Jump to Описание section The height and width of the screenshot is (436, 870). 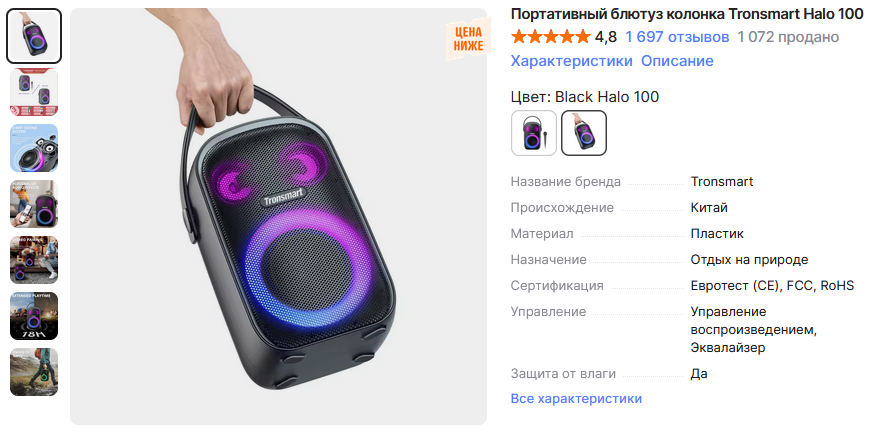click(x=677, y=61)
